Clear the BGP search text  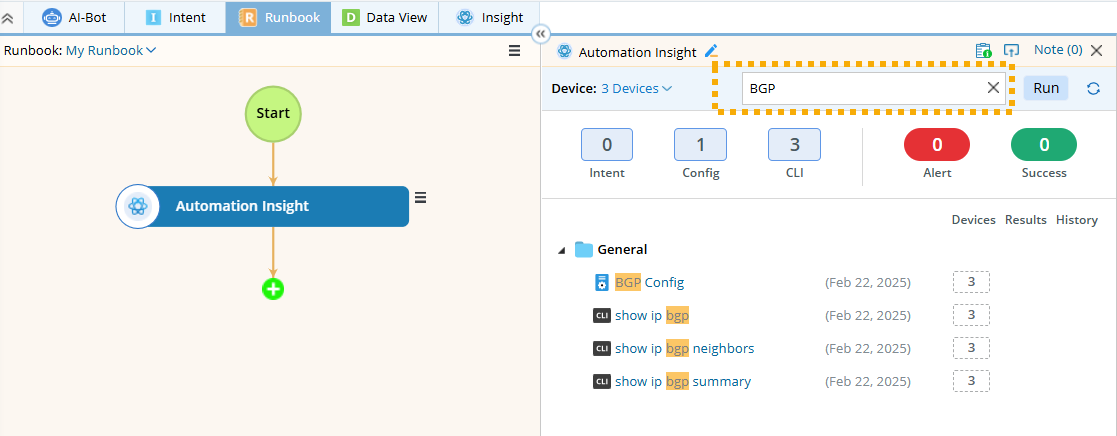993,88
